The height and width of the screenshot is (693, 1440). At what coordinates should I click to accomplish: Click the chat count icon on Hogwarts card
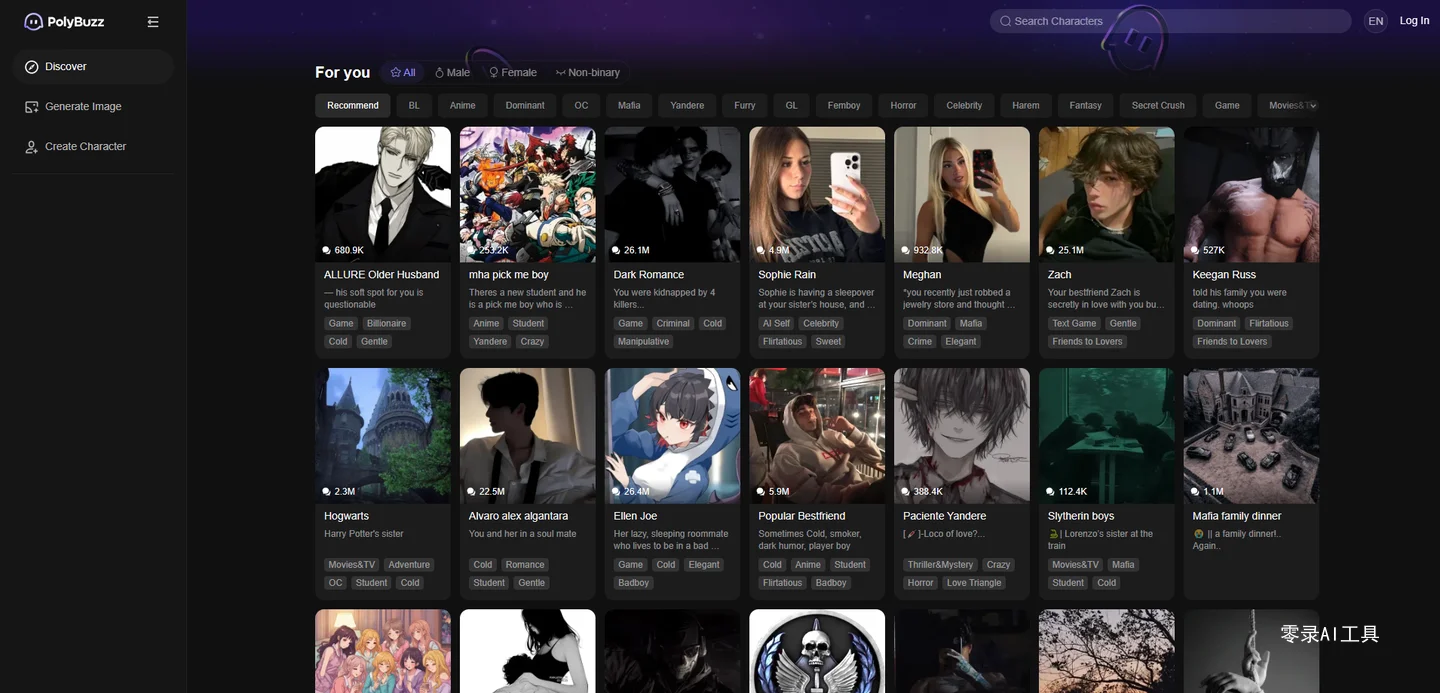tap(327, 492)
